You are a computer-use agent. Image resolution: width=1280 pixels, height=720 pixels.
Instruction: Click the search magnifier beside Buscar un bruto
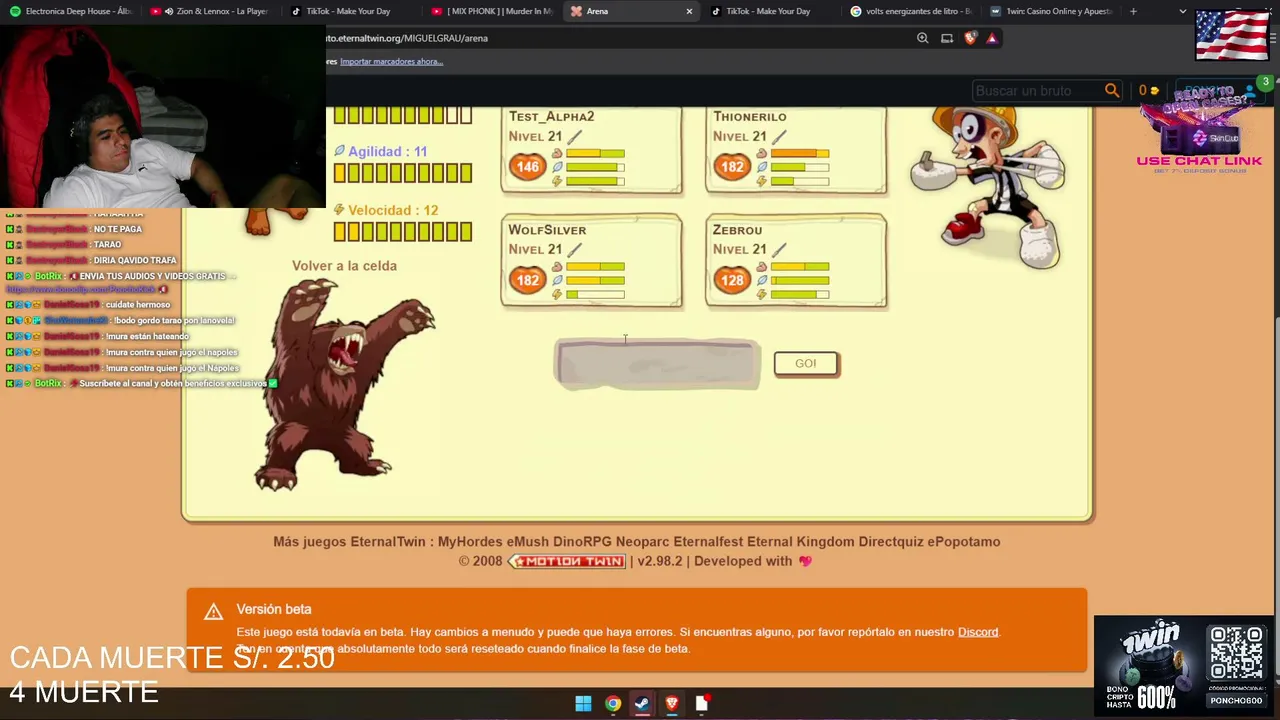point(1111,90)
